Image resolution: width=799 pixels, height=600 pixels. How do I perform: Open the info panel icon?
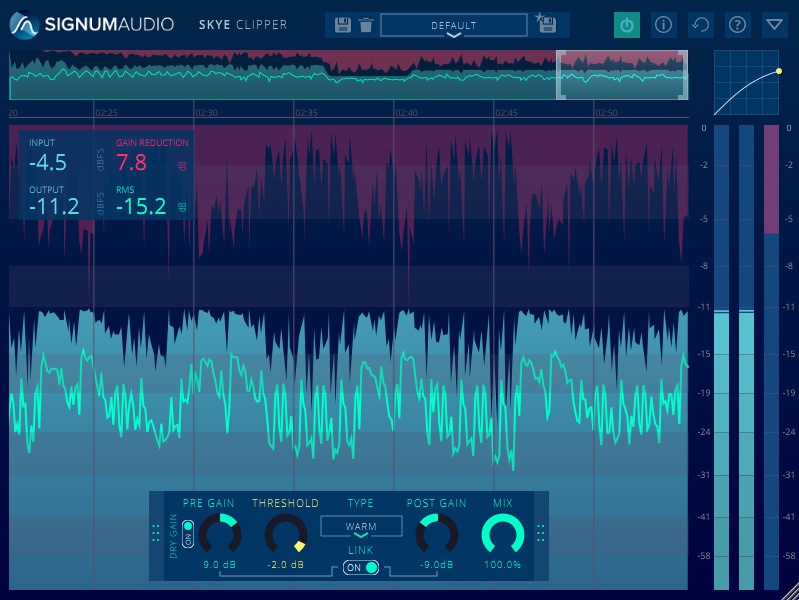pos(663,25)
